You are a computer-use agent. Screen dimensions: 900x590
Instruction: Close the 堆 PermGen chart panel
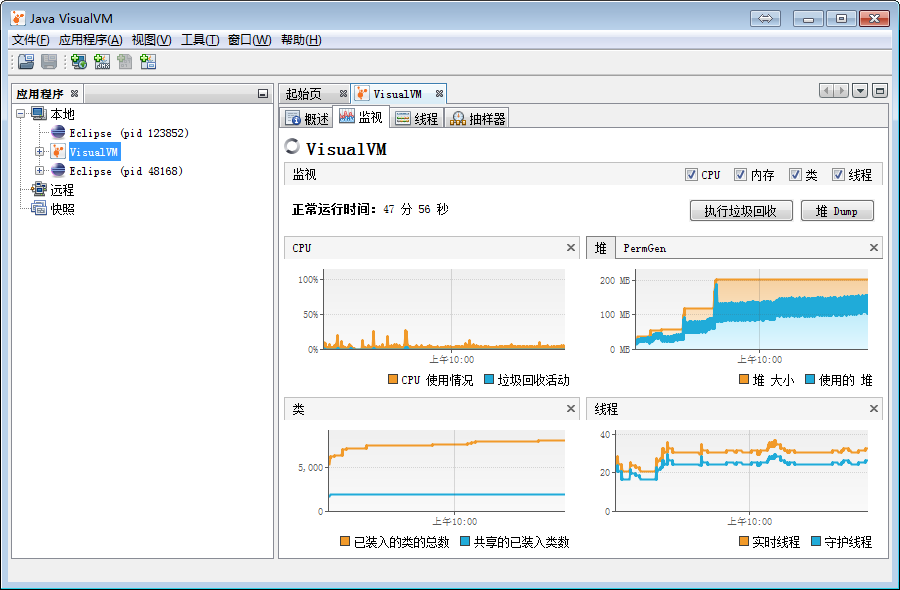point(874,247)
